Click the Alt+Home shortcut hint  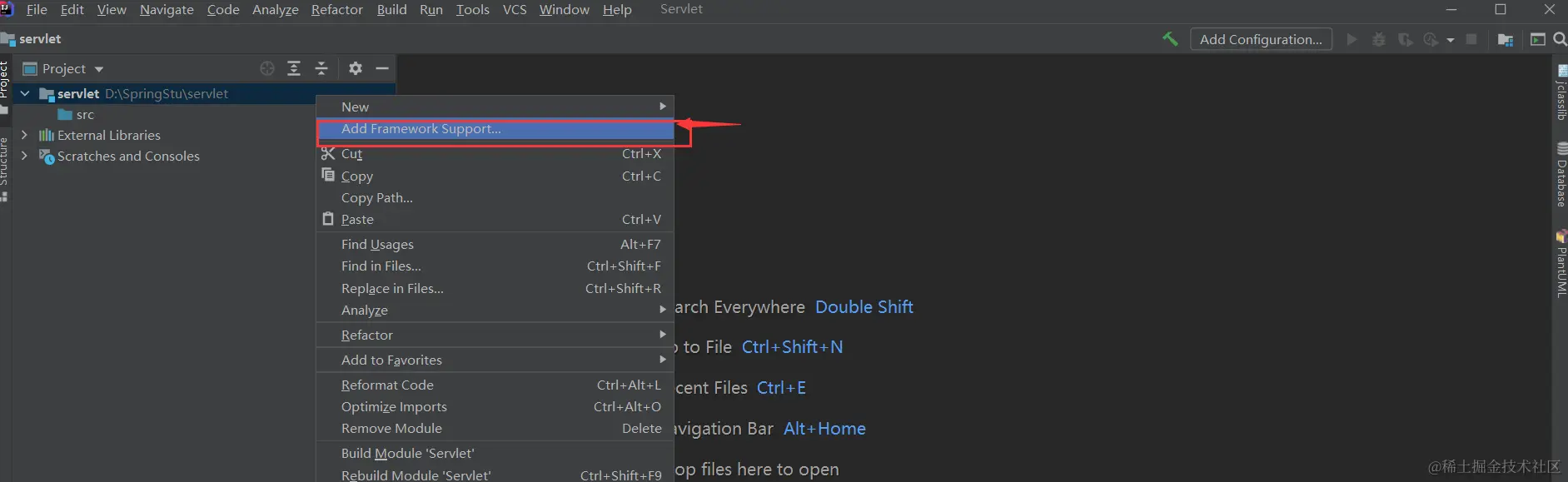824,428
